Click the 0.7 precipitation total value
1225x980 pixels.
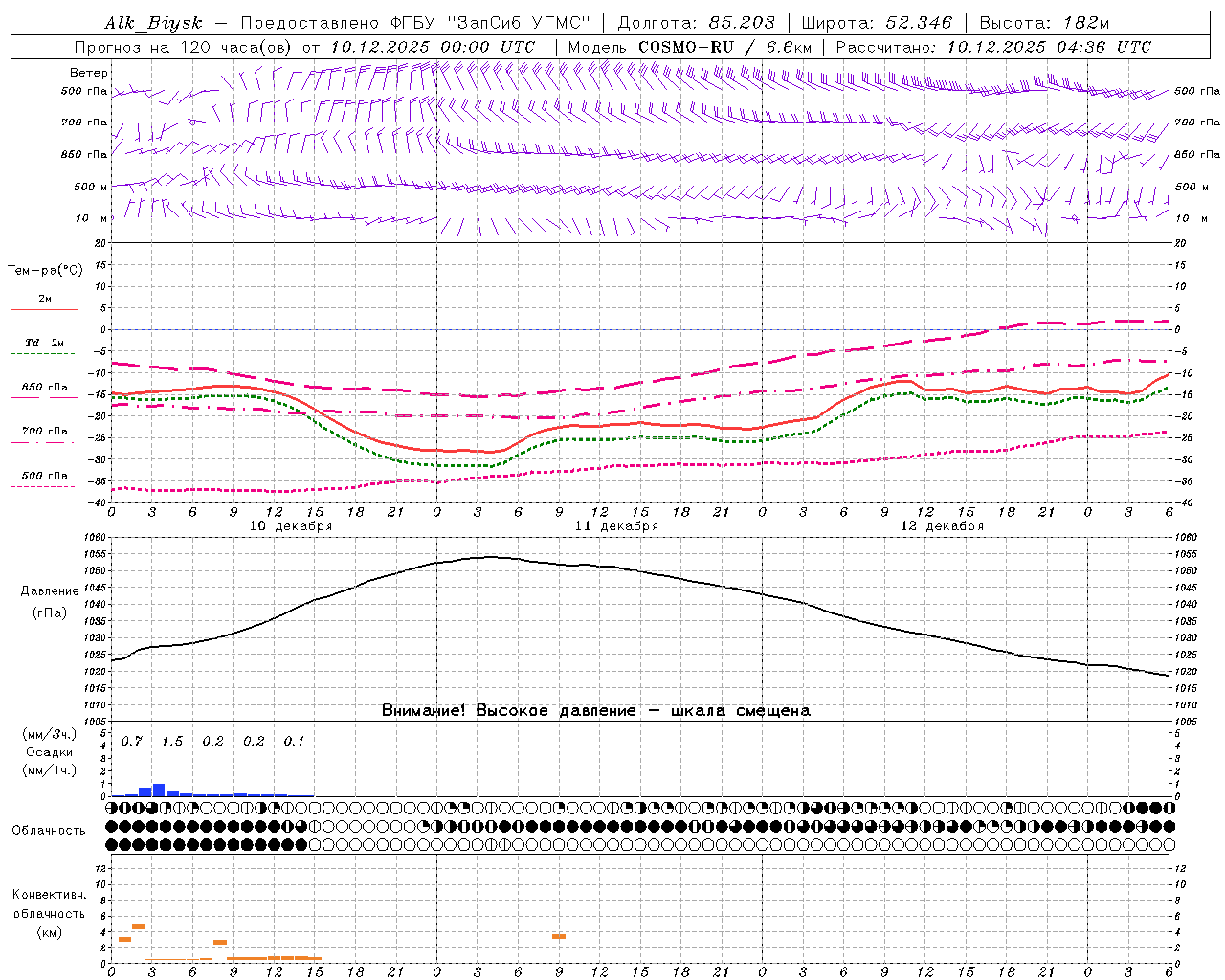click(x=131, y=741)
